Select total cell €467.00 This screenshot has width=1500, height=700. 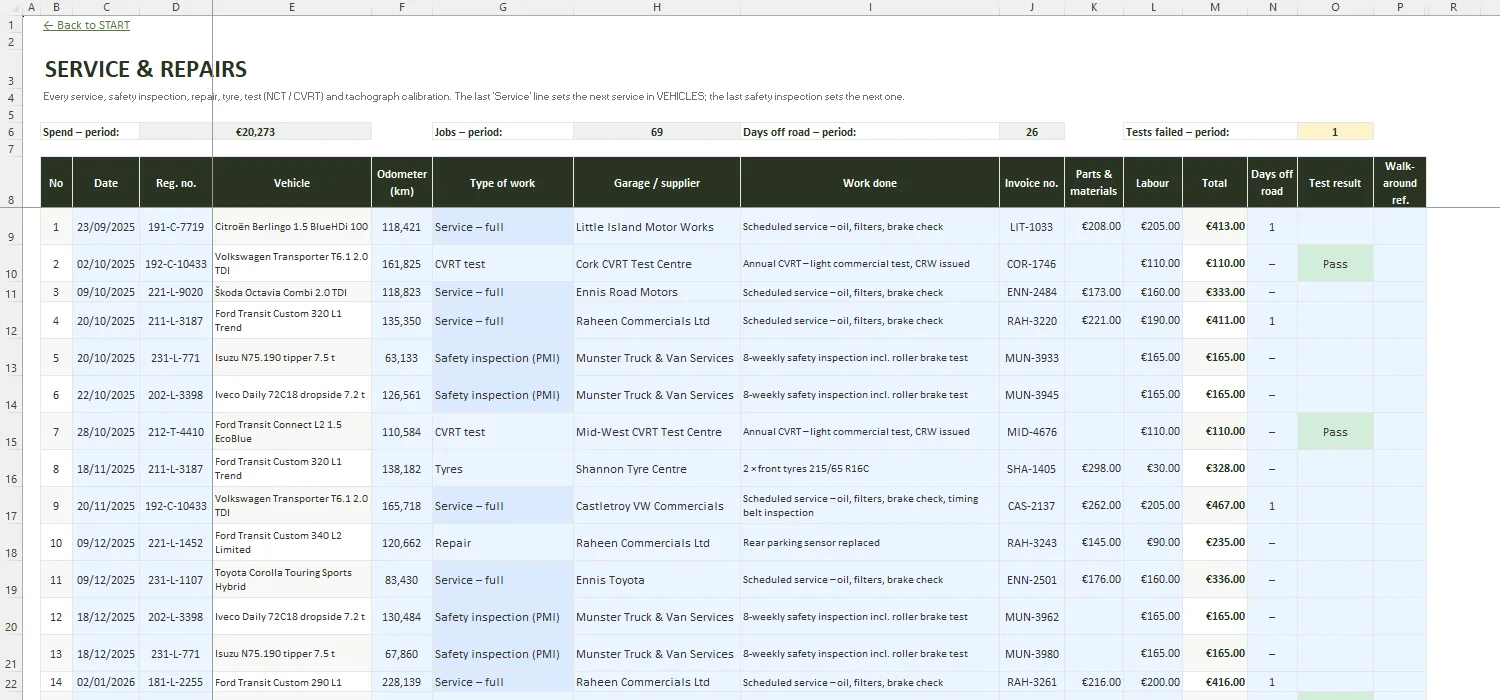[1215, 506]
